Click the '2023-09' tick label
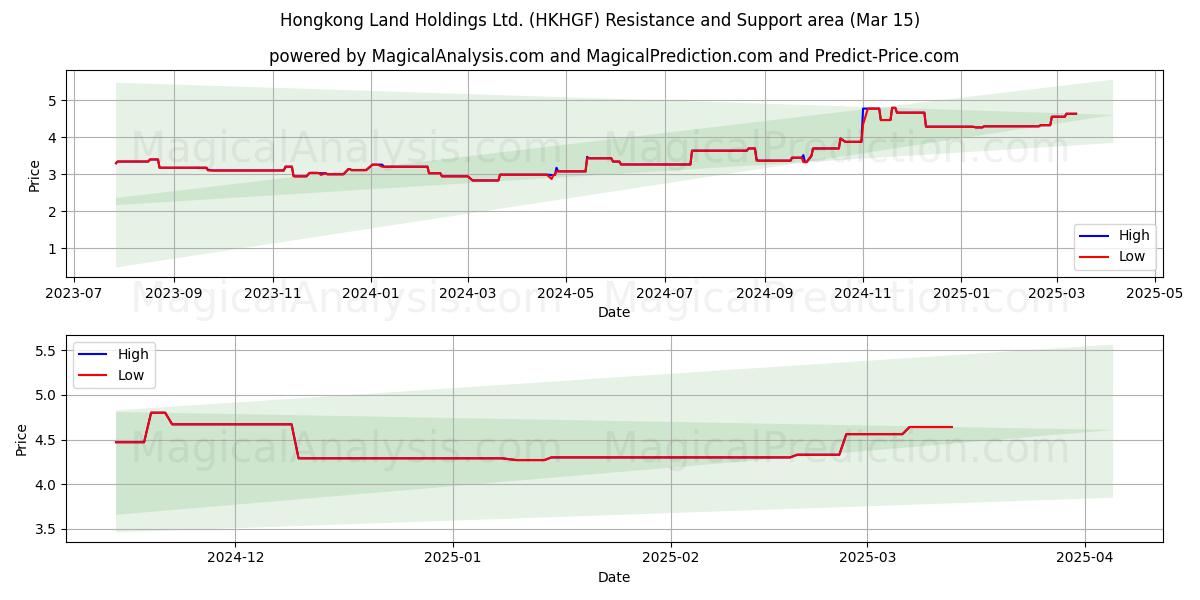Viewport: 1200px width, 600px height. (x=174, y=293)
